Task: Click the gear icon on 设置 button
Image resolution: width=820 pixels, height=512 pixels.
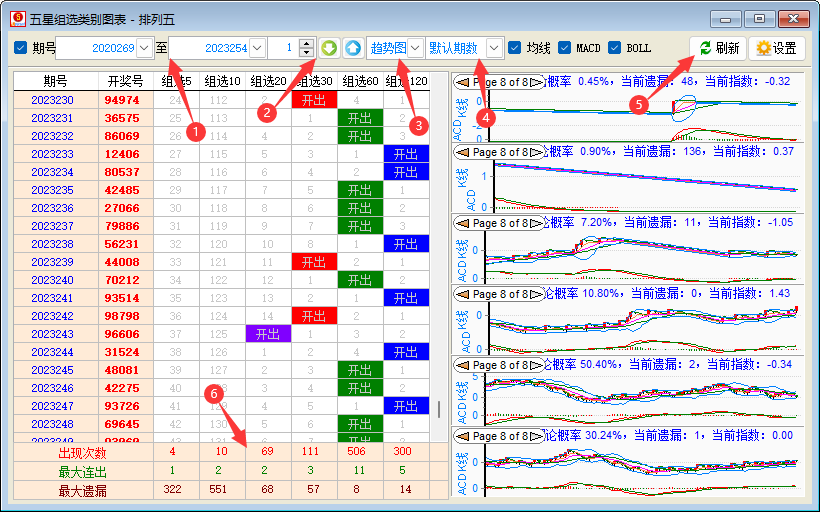Action: pyautogui.click(x=763, y=48)
